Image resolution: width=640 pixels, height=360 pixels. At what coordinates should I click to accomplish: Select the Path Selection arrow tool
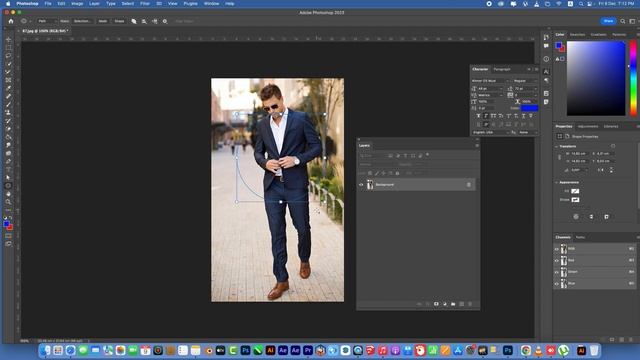click(9, 178)
